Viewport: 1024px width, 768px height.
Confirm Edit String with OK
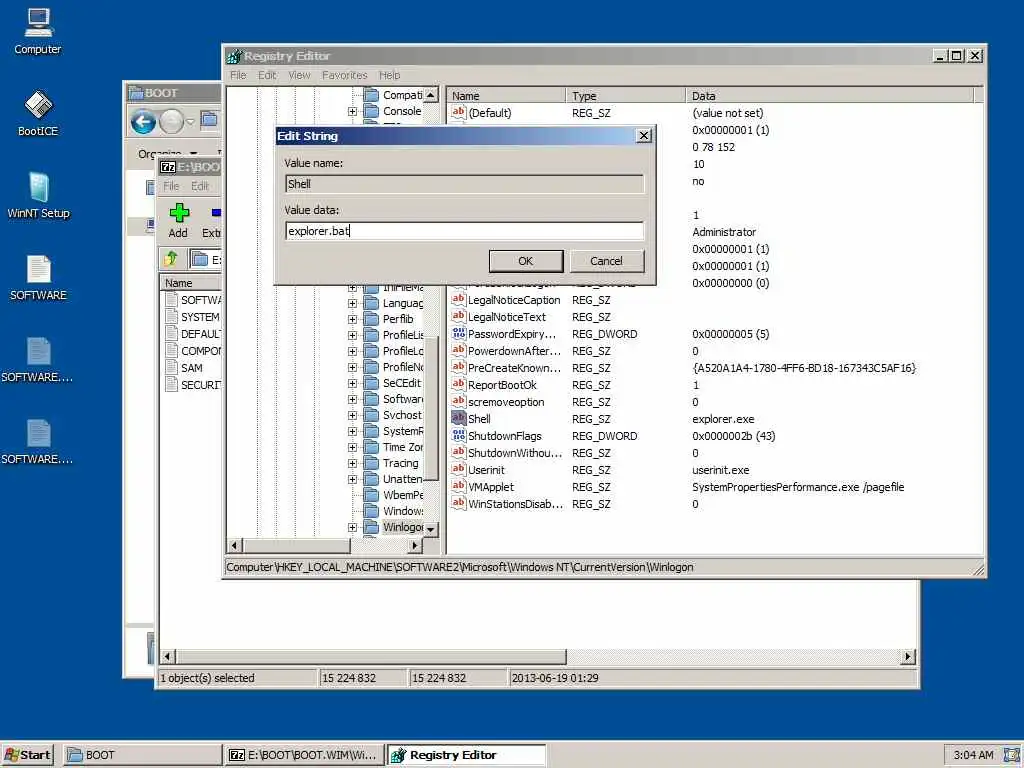526,261
